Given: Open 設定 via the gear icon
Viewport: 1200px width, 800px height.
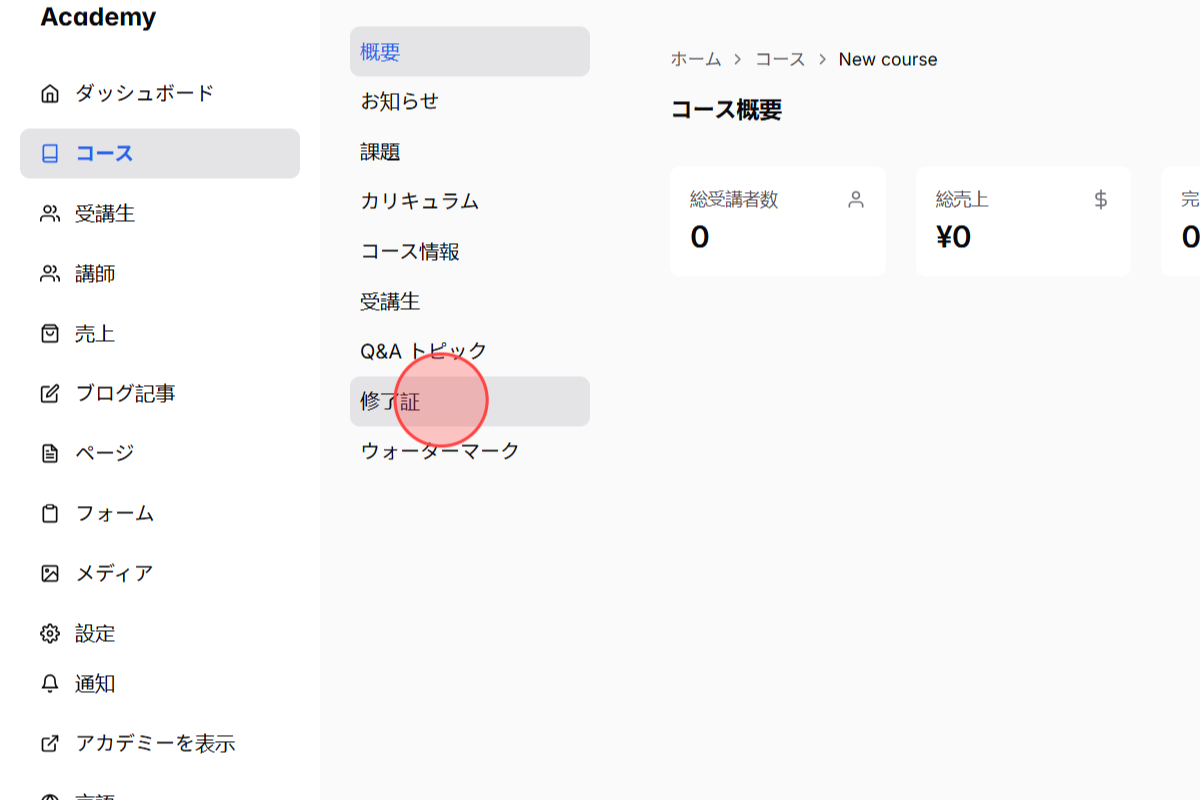Looking at the screenshot, I should point(48,633).
